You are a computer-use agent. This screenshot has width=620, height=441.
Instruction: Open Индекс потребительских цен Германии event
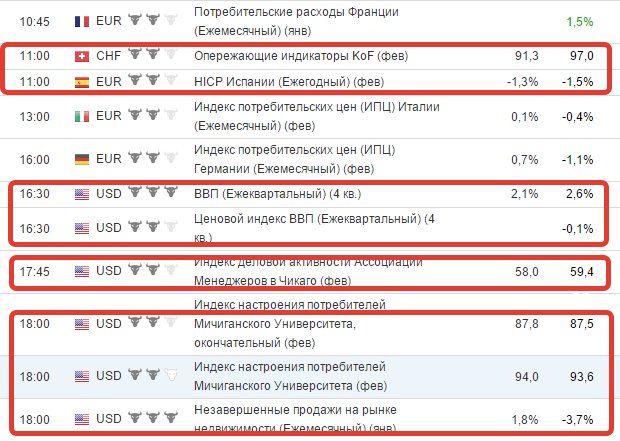pos(295,159)
